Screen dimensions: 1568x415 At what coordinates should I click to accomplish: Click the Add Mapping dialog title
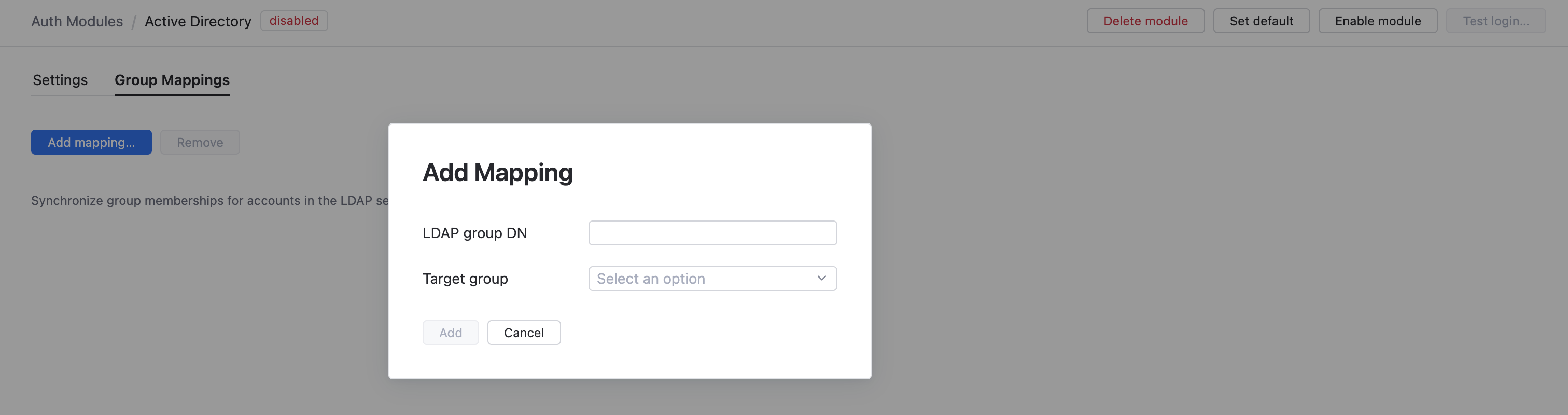497,172
